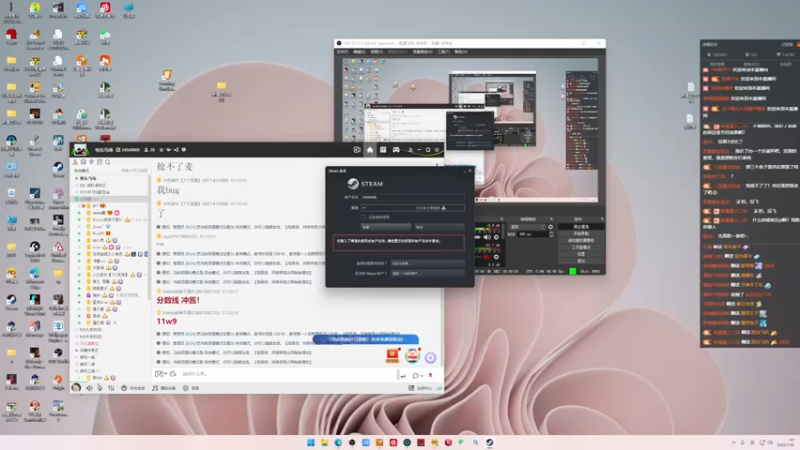This screenshot has width=800, height=450.
Task: Open the emoji picker dropdown in YY chat
Action: pos(161,374)
